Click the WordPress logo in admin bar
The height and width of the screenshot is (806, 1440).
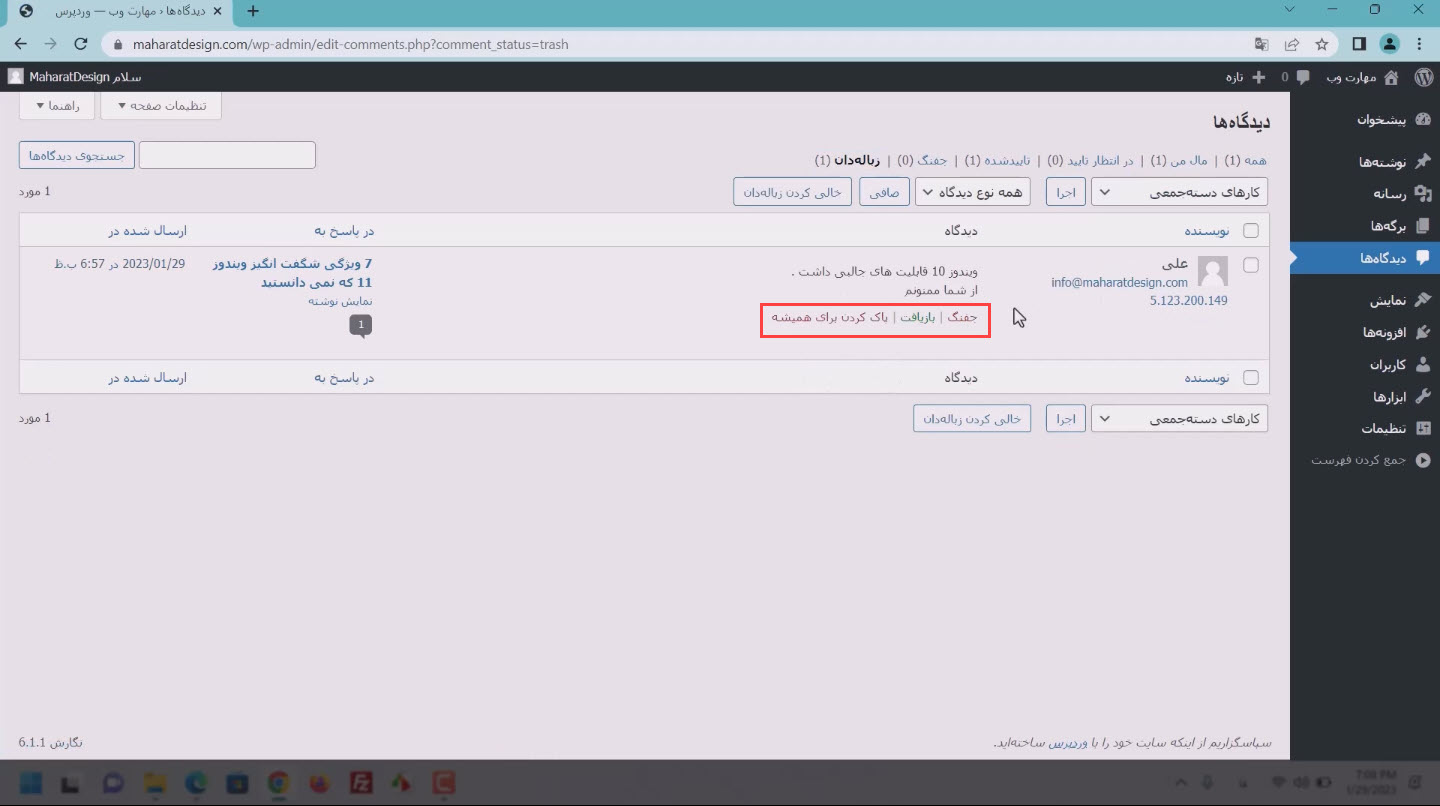tap(1423, 77)
